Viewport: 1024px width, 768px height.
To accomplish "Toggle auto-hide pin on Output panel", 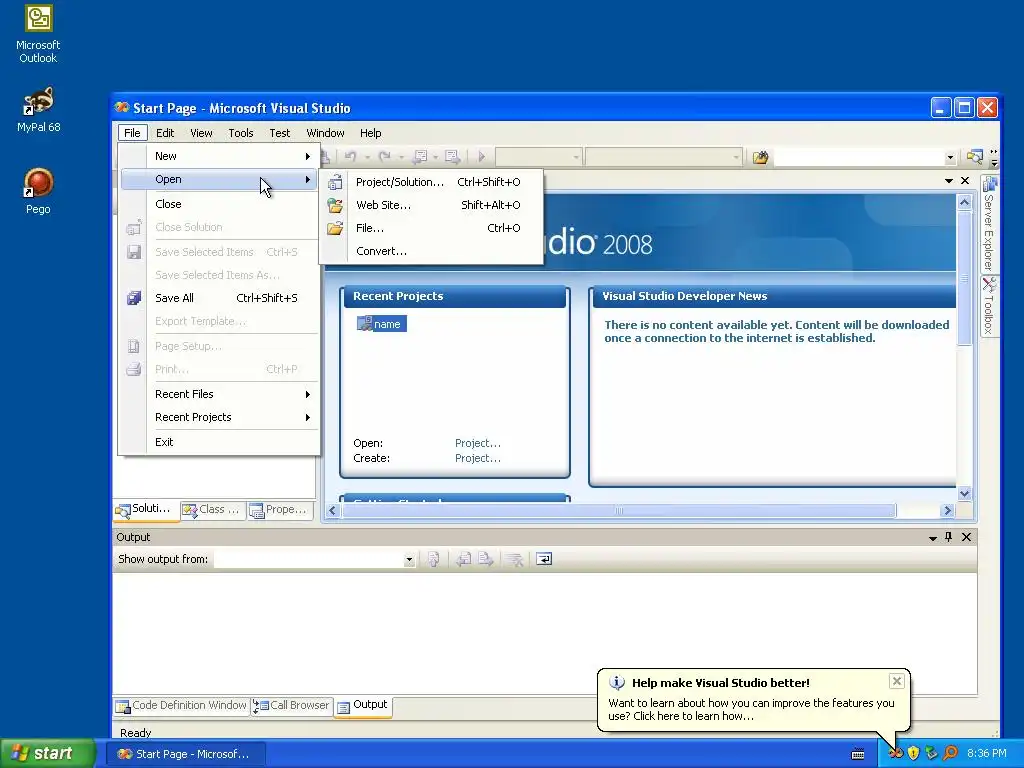I will coord(949,537).
